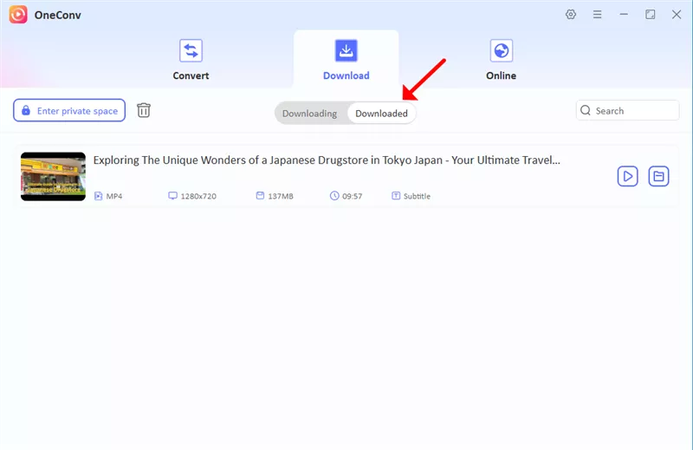Delete downloads with the trash bin icon
Screen dimensions: 693x450
pos(144,110)
